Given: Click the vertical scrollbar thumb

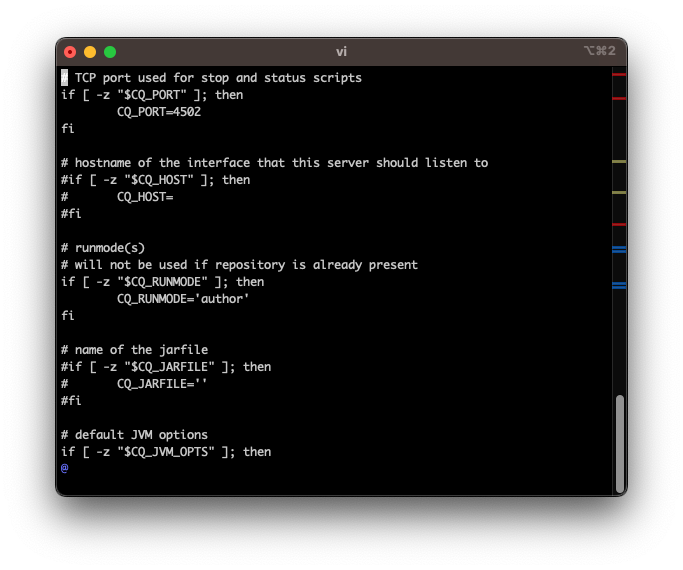Looking at the screenshot, I should (x=619, y=443).
